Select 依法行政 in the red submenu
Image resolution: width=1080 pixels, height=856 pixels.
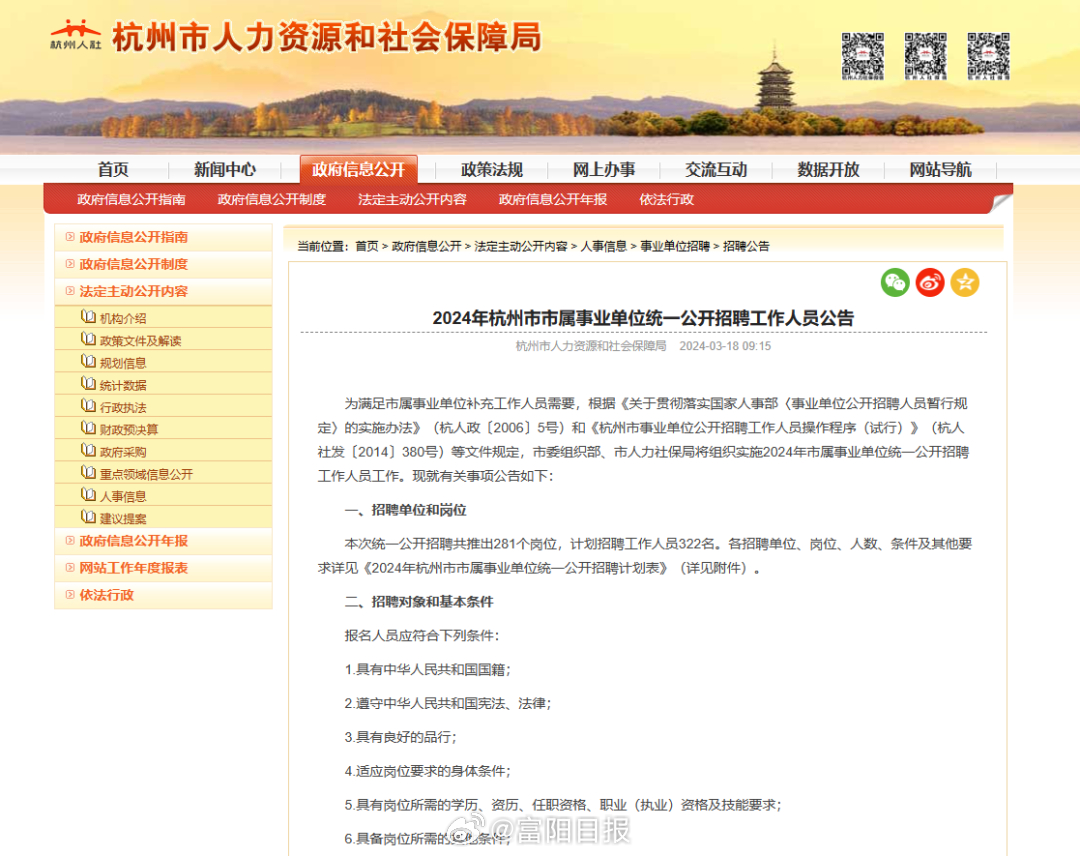[666, 199]
